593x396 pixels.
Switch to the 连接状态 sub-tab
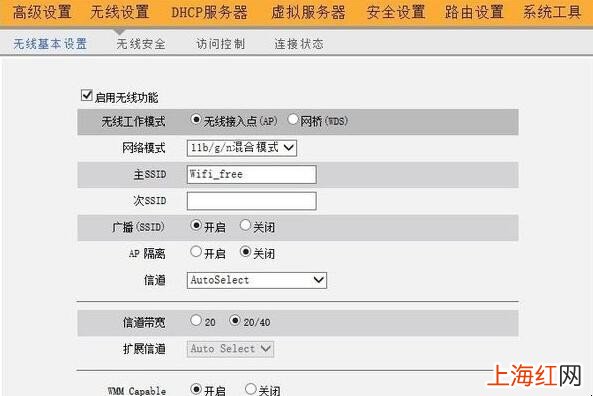click(x=299, y=44)
